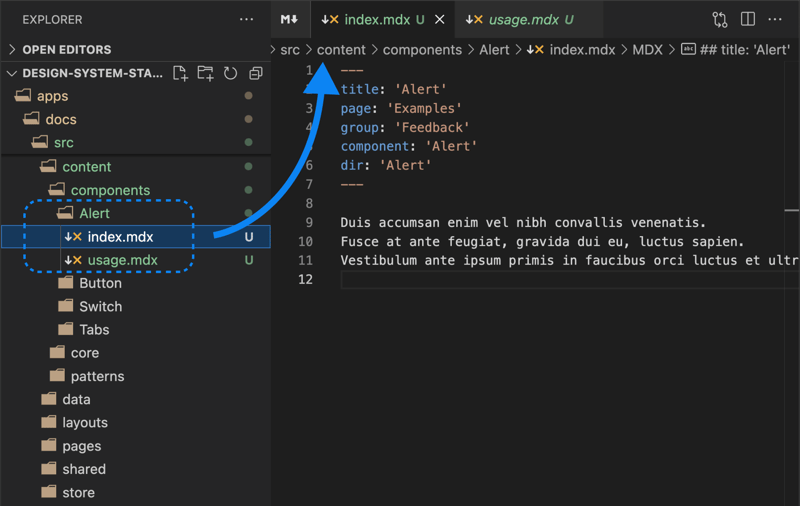The height and width of the screenshot is (506, 800).
Task: Open editor more actions menu
Action: coord(775,19)
